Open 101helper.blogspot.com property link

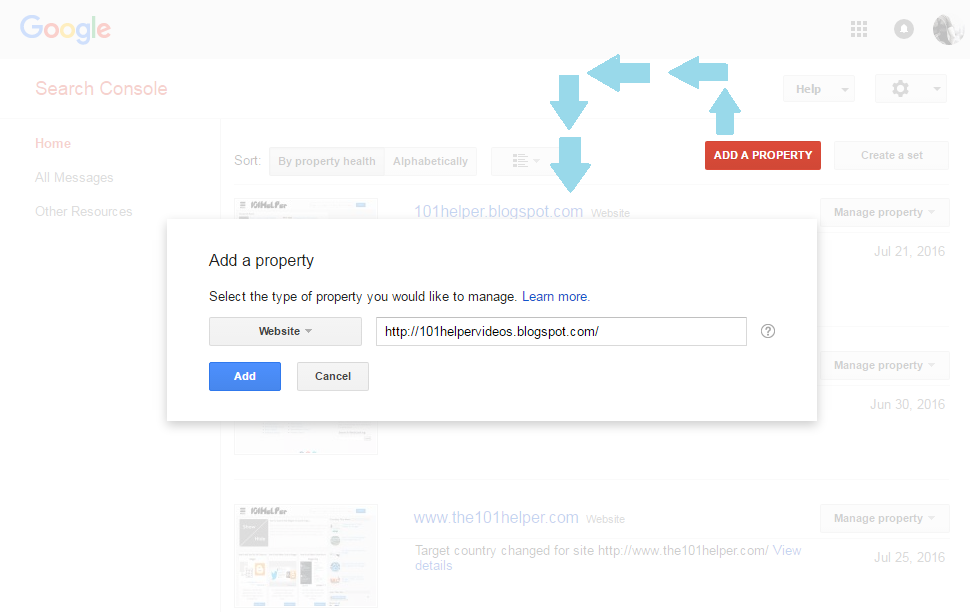coord(498,212)
